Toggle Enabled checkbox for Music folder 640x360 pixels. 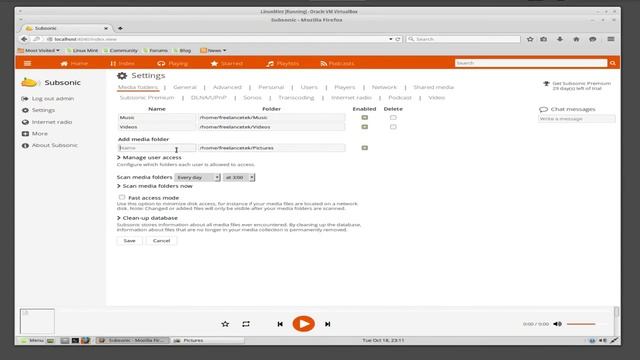[x=364, y=118]
